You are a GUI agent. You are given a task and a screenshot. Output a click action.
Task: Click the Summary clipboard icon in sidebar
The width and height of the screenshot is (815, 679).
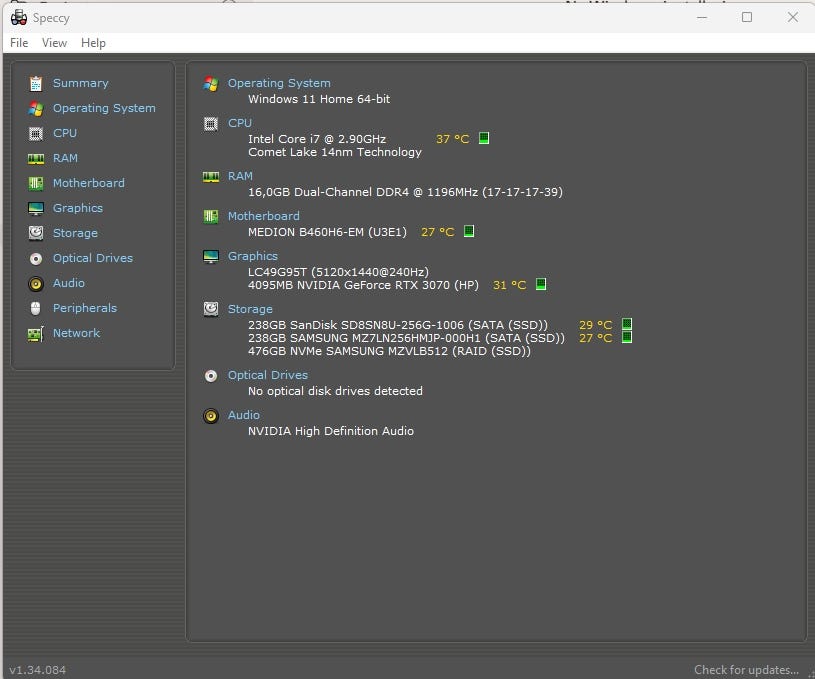click(36, 83)
